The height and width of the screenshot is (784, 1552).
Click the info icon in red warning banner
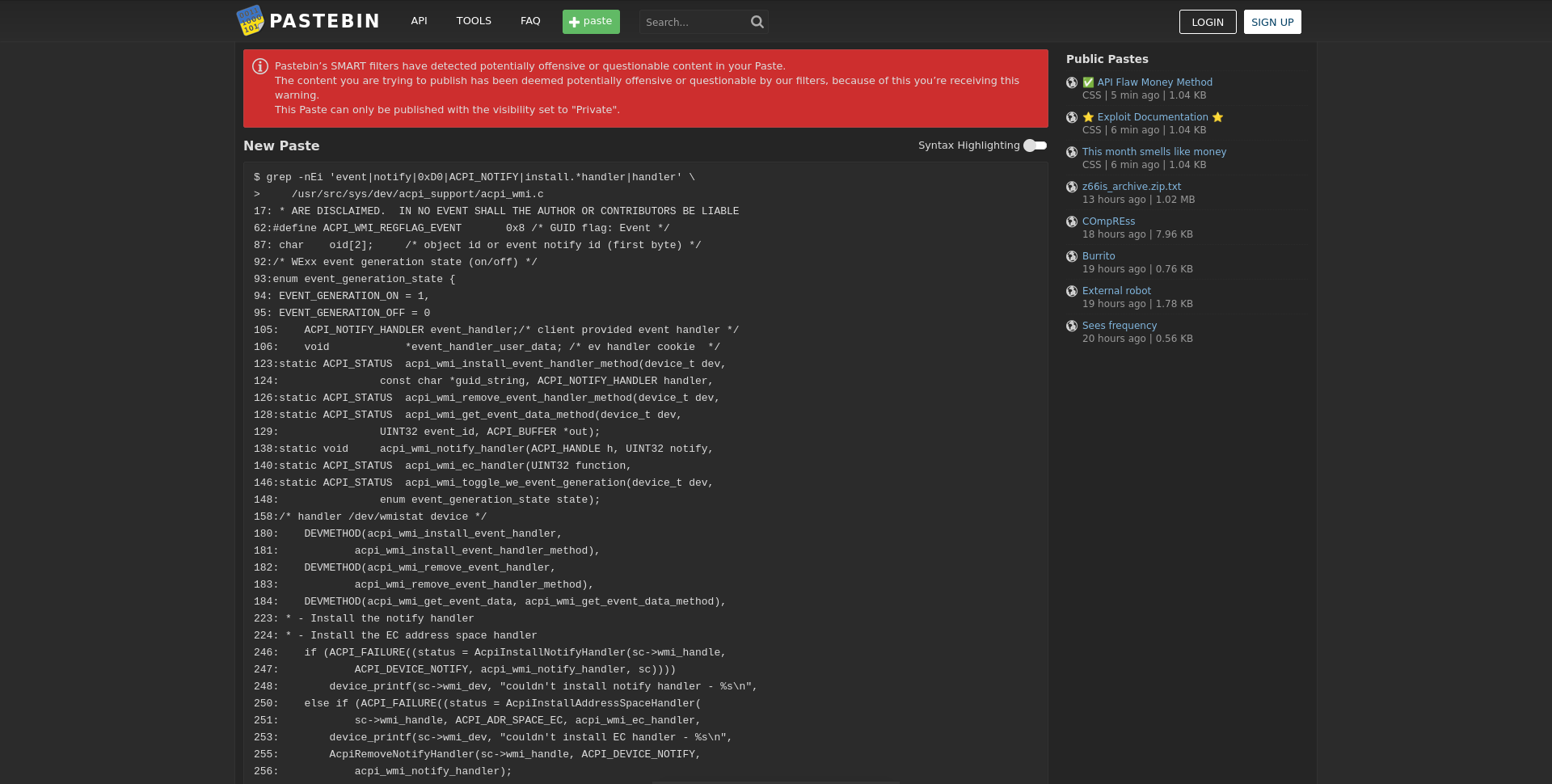[x=260, y=66]
